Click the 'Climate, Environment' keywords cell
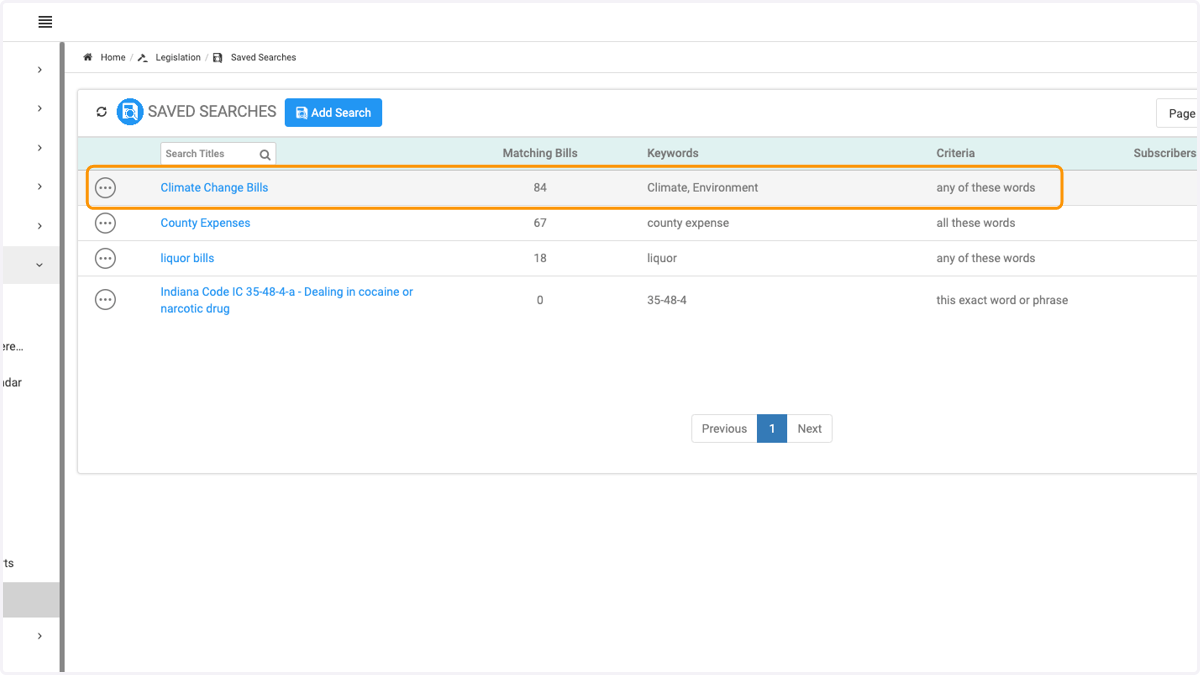The image size is (1200, 675). pyautogui.click(x=703, y=188)
